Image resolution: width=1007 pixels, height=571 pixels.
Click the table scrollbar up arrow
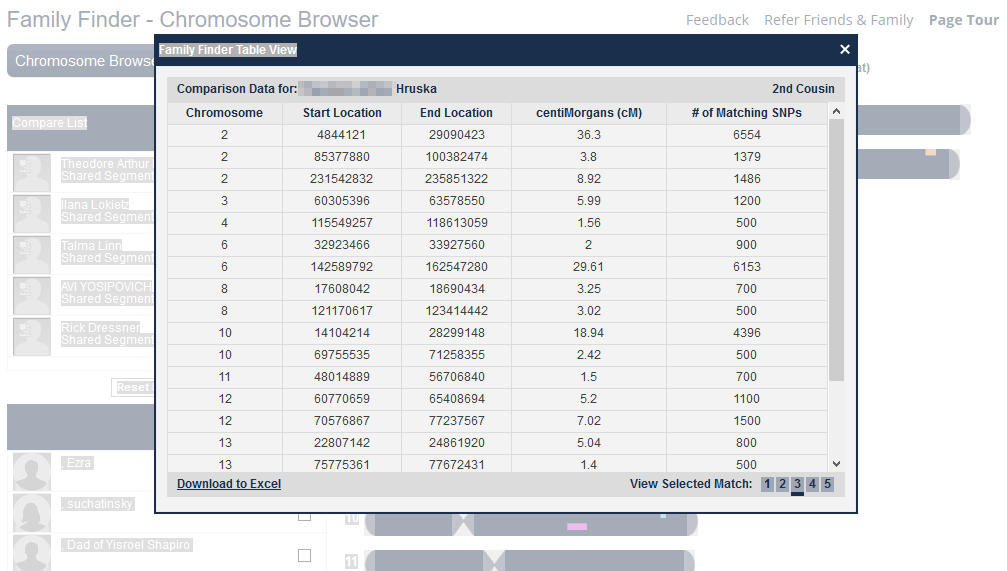836,112
